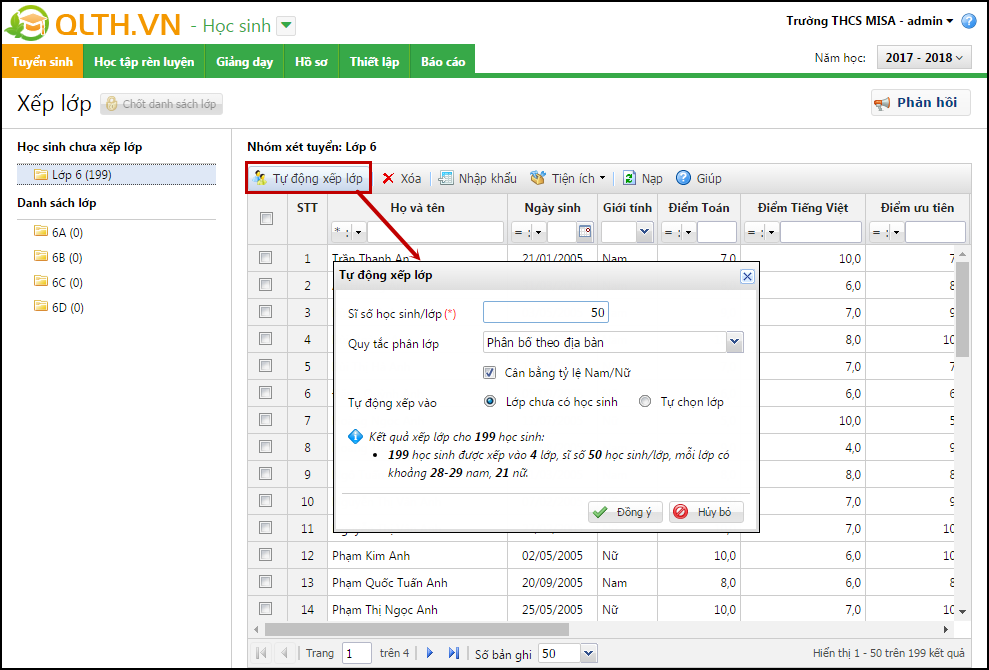Switch to the Tuyển sinh tab

point(42,62)
